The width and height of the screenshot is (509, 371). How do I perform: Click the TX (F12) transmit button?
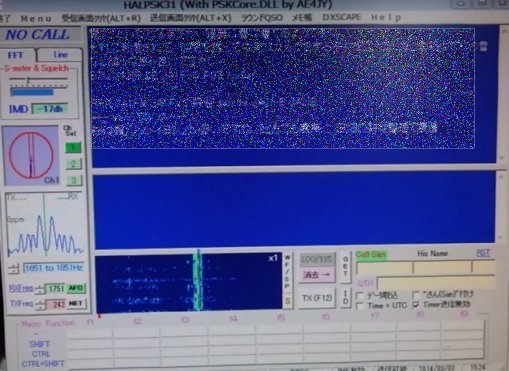point(317,298)
